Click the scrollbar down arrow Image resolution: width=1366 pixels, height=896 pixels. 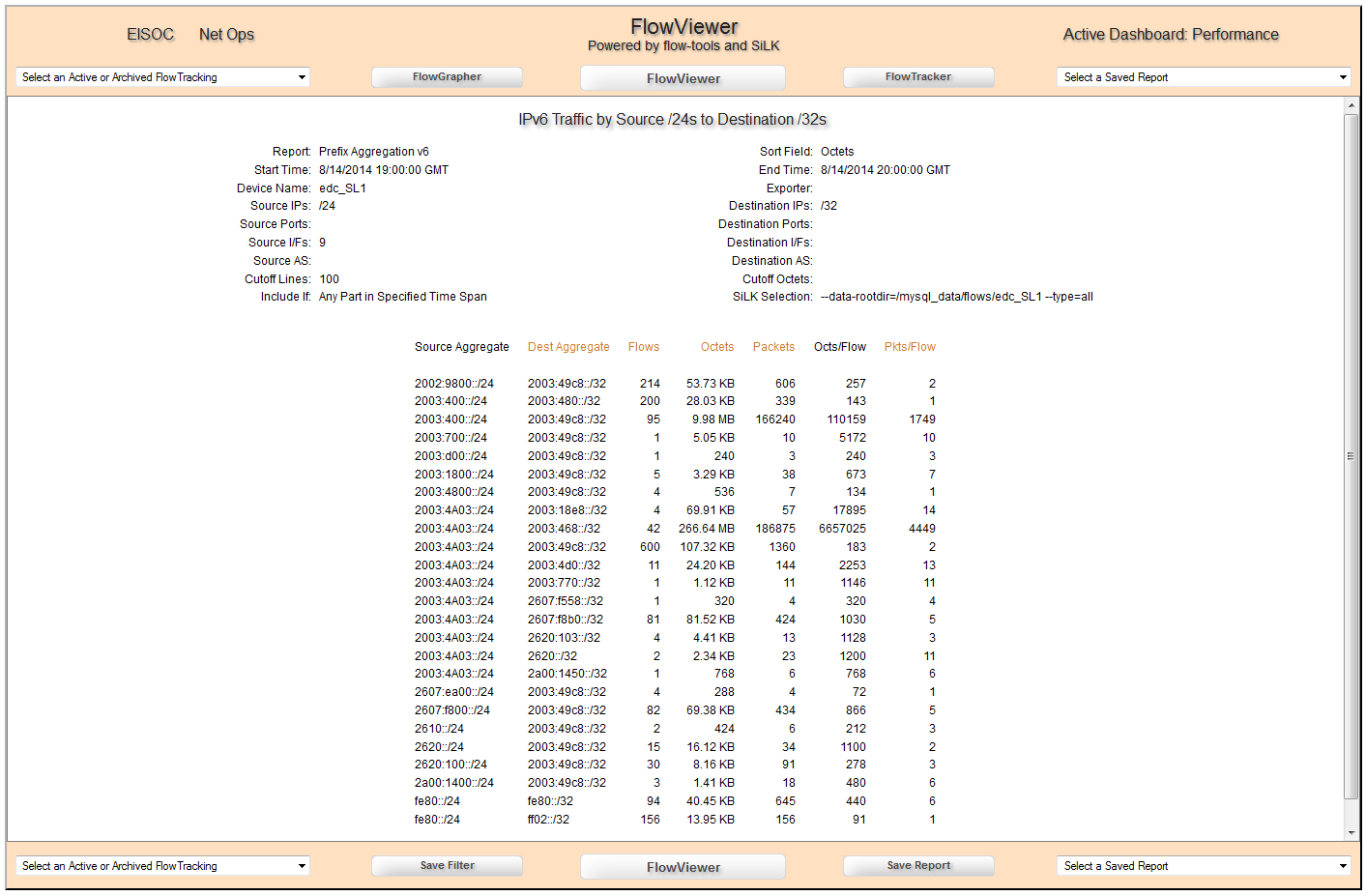(1351, 833)
